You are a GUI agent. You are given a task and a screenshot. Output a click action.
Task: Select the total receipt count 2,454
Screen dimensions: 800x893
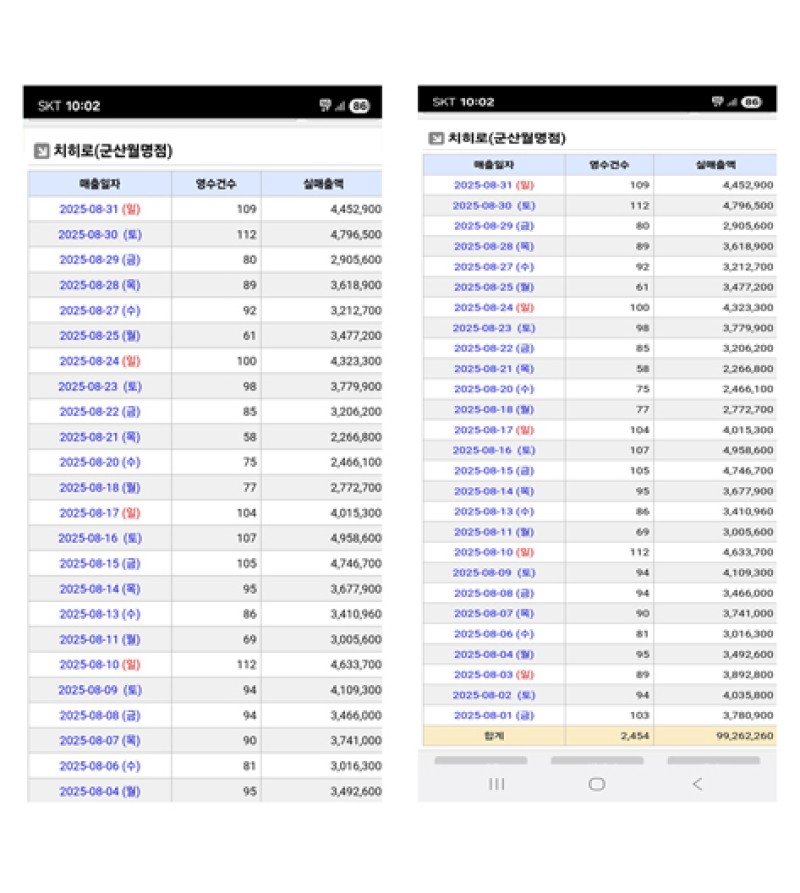point(635,736)
